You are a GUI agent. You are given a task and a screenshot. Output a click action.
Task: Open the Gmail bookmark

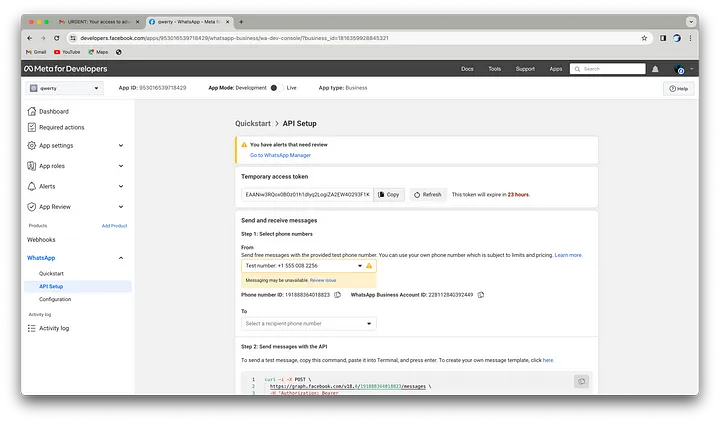point(36,52)
